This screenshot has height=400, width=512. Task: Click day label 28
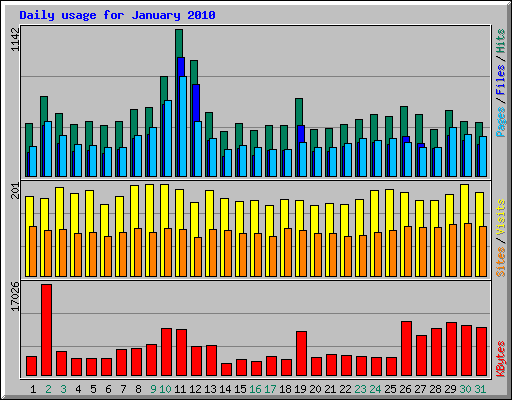click(x=435, y=389)
